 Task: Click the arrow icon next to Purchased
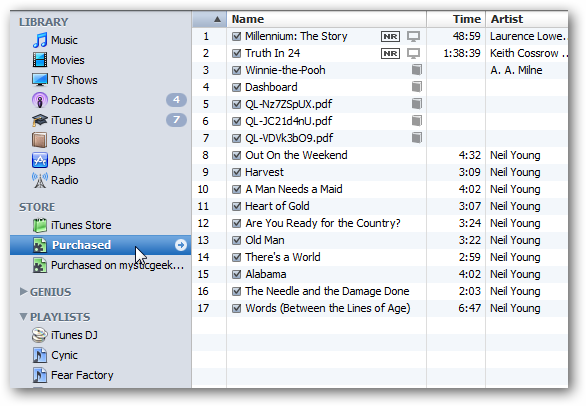[181, 245]
